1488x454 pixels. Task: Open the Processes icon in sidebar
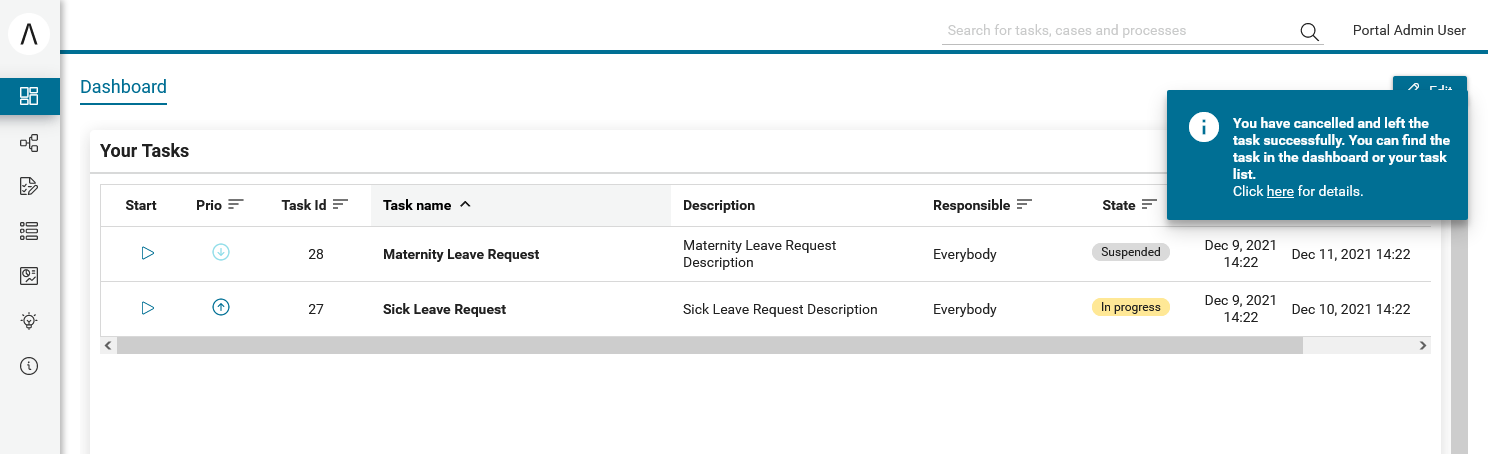[x=29, y=143]
